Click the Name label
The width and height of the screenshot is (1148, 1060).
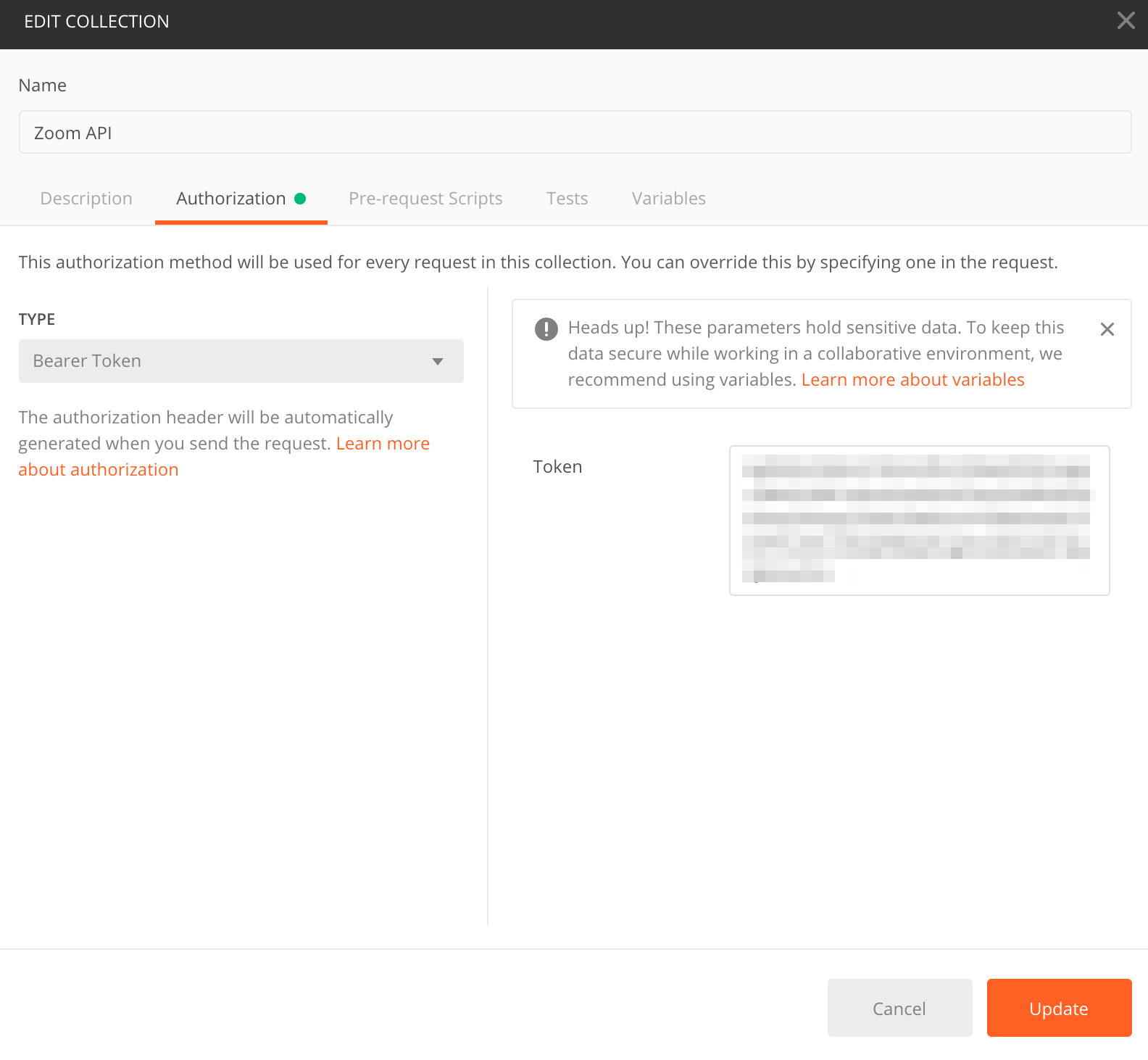42,86
